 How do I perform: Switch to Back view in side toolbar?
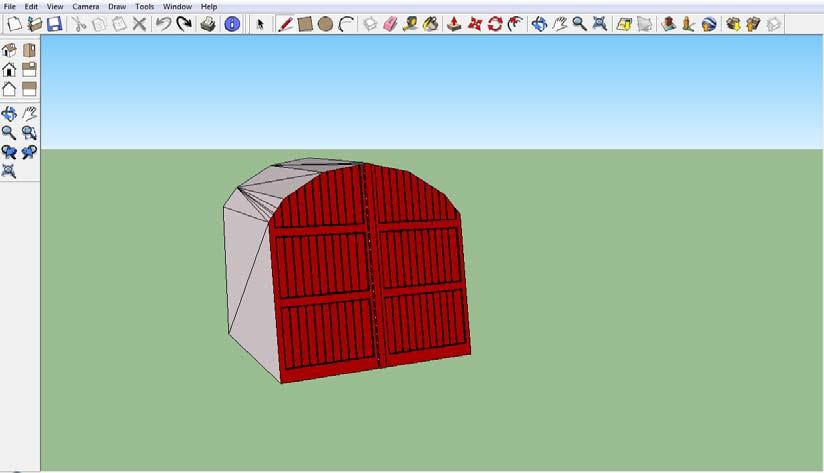coord(9,89)
